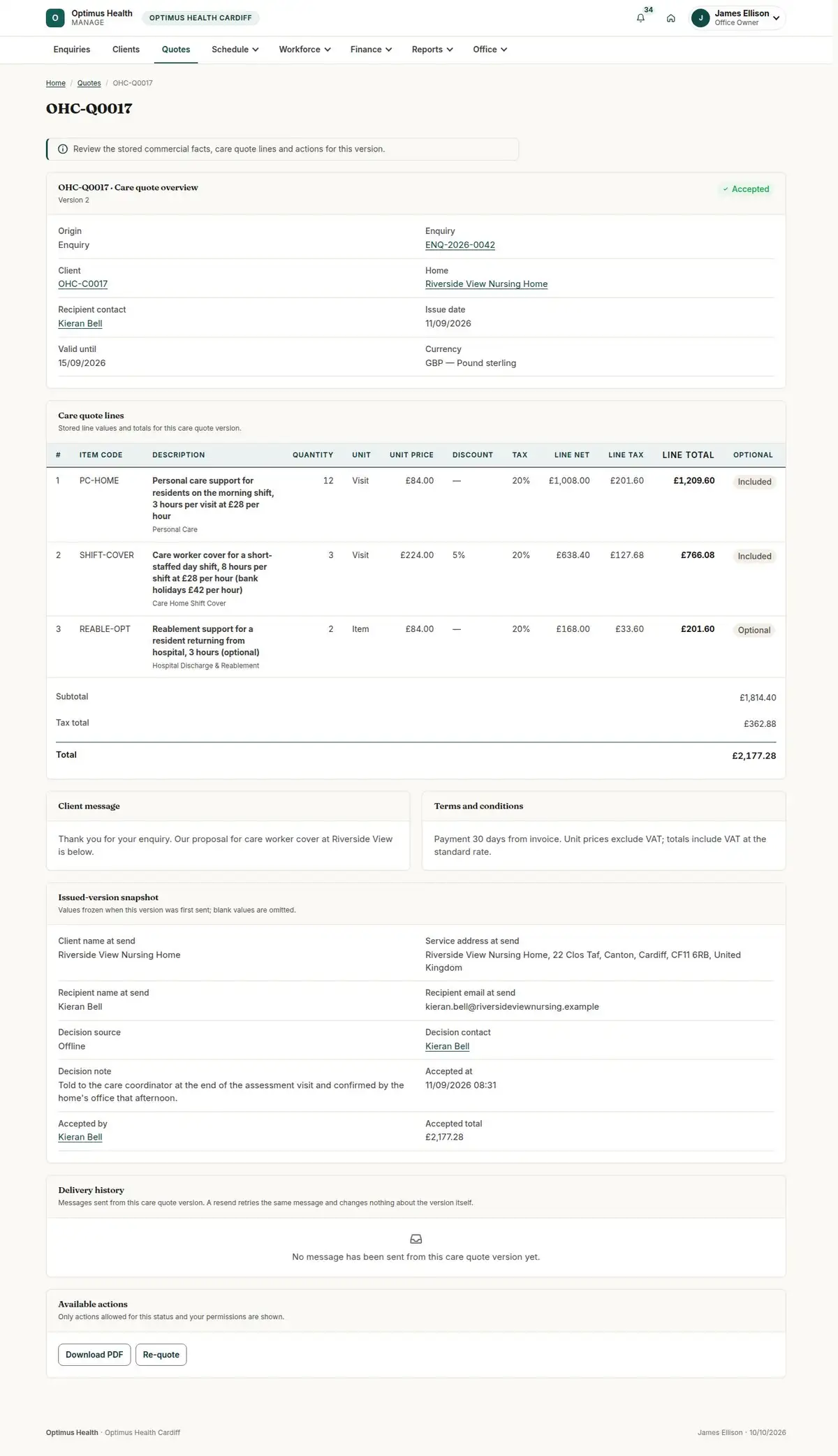This screenshot has width=838, height=1456.
Task: Open the Workforce dropdown menu
Action: click(304, 50)
